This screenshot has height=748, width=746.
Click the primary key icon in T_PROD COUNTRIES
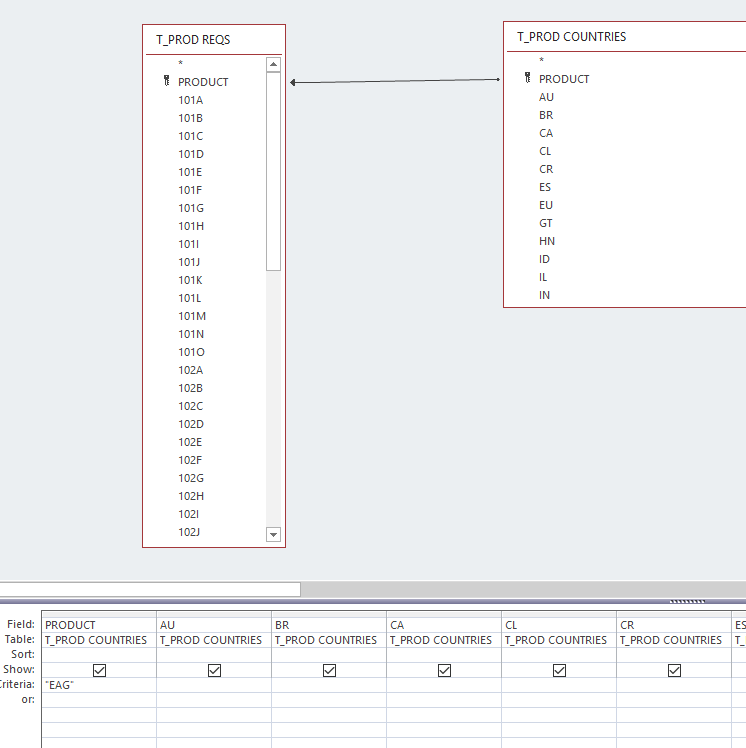[528, 78]
